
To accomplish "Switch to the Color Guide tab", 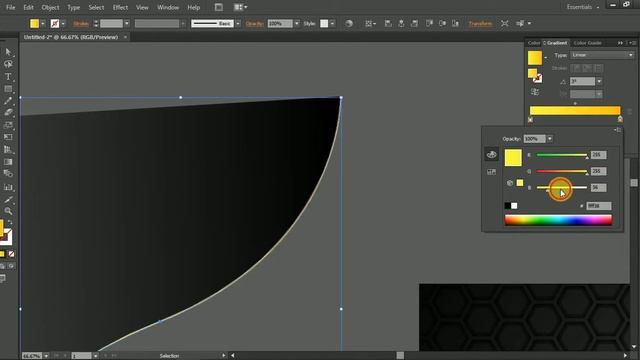I will pos(587,43).
